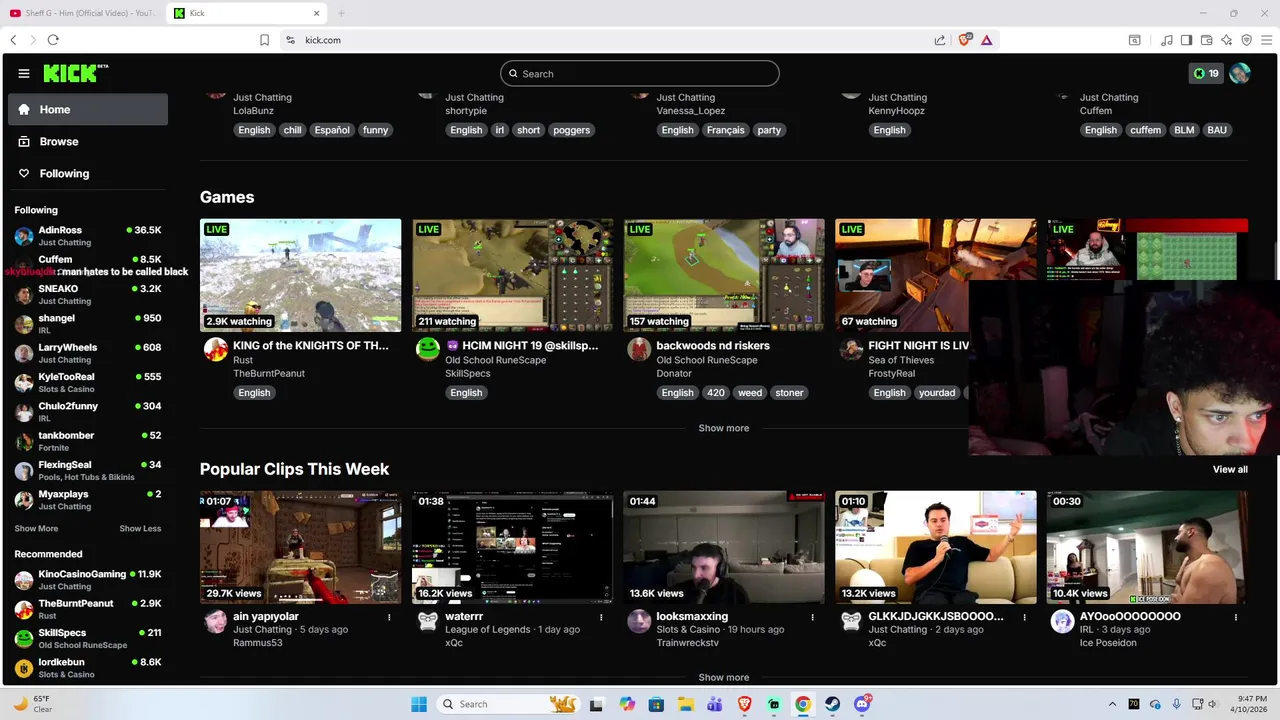Play the GLKKJDJGKKJSBOOOO clip thumbnail

coord(936,547)
